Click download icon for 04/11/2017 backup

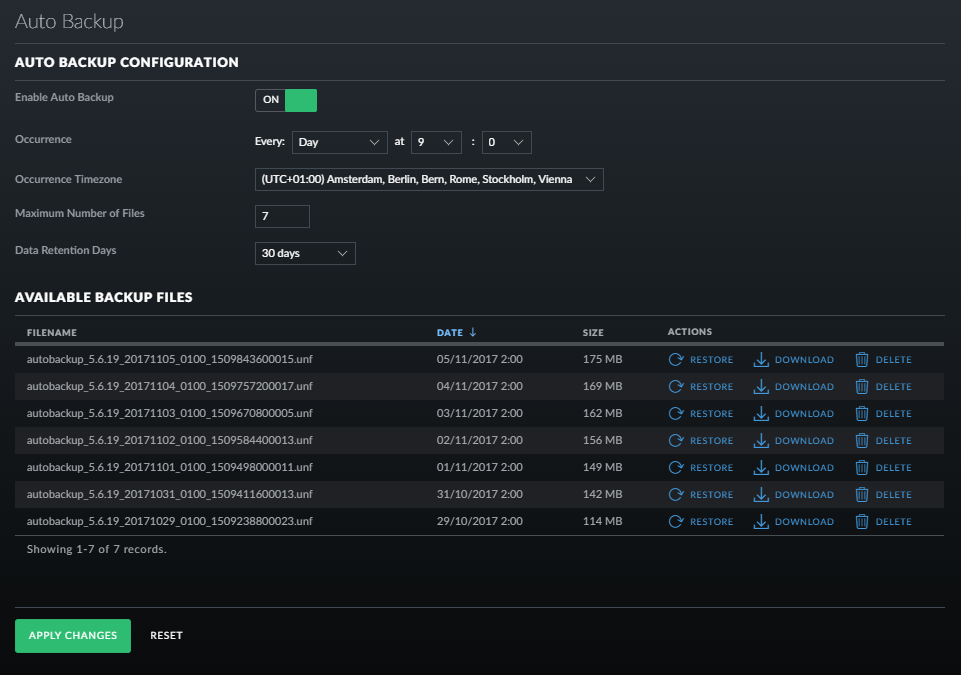click(761, 387)
